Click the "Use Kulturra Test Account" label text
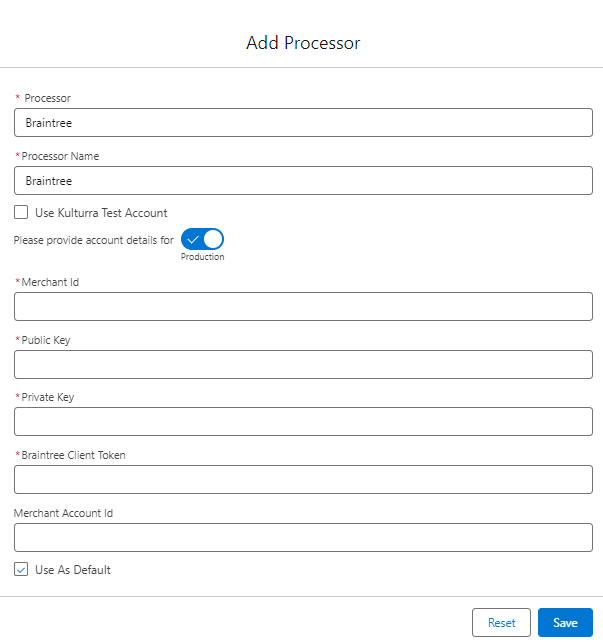The height and width of the screenshot is (642, 603). pyautogui.click(x=101, y=213)
